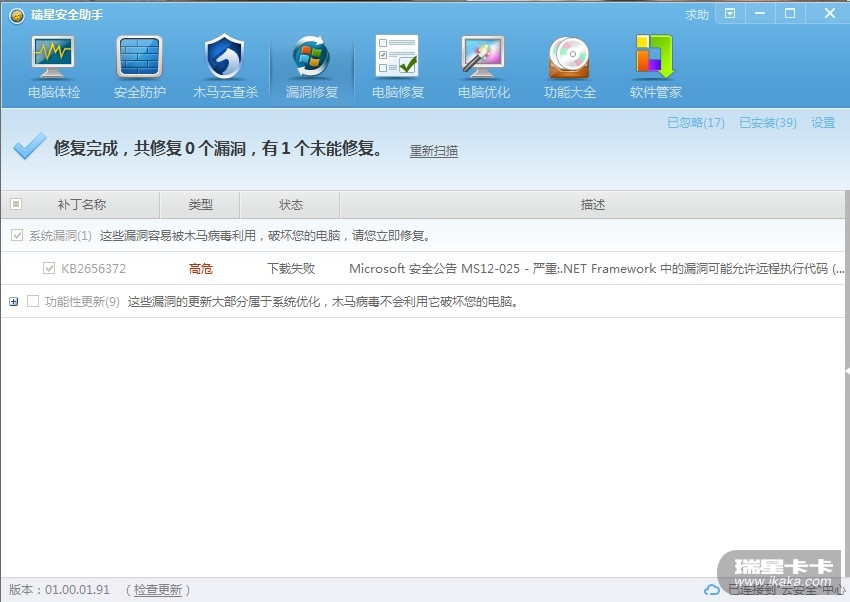Image resolution: width=850 pixels, height=602 pixels.
Task: Click the Rising app logo in title bar
Action: tap(17, 16)
